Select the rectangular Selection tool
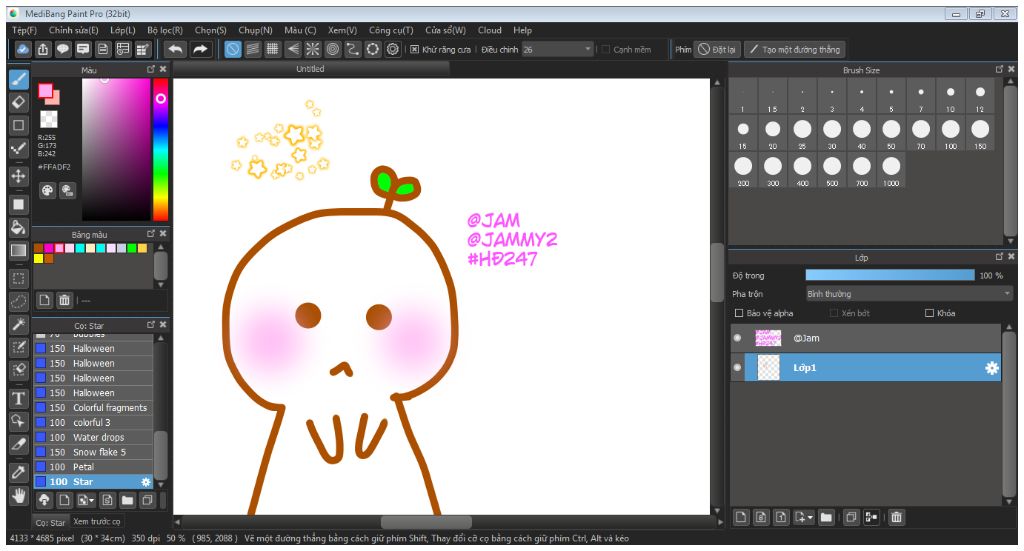This screenshot has width=1024, height=551. coord(18,279)
